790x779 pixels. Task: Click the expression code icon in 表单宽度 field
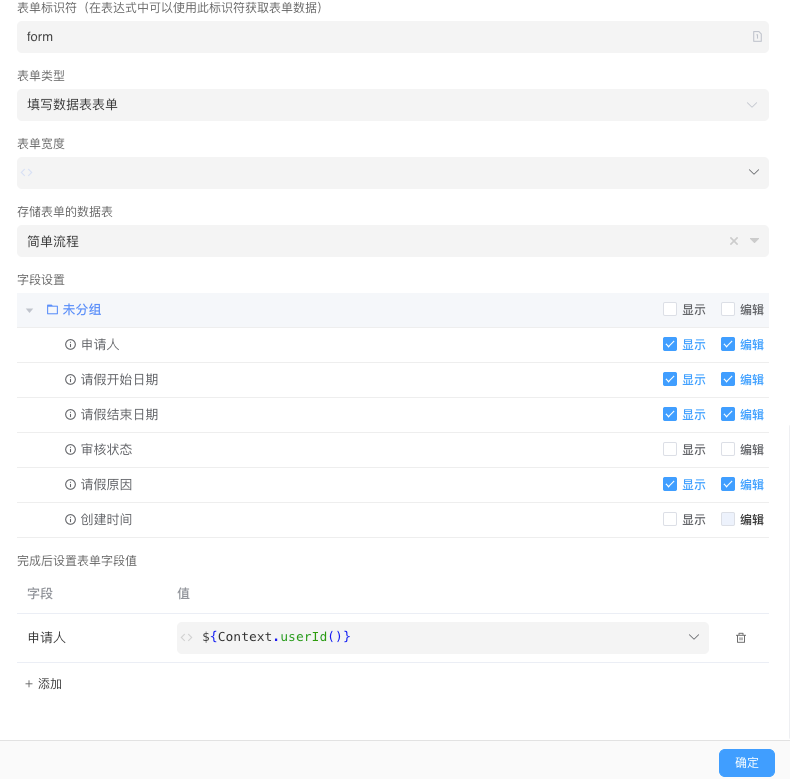[x=27, y=173]
